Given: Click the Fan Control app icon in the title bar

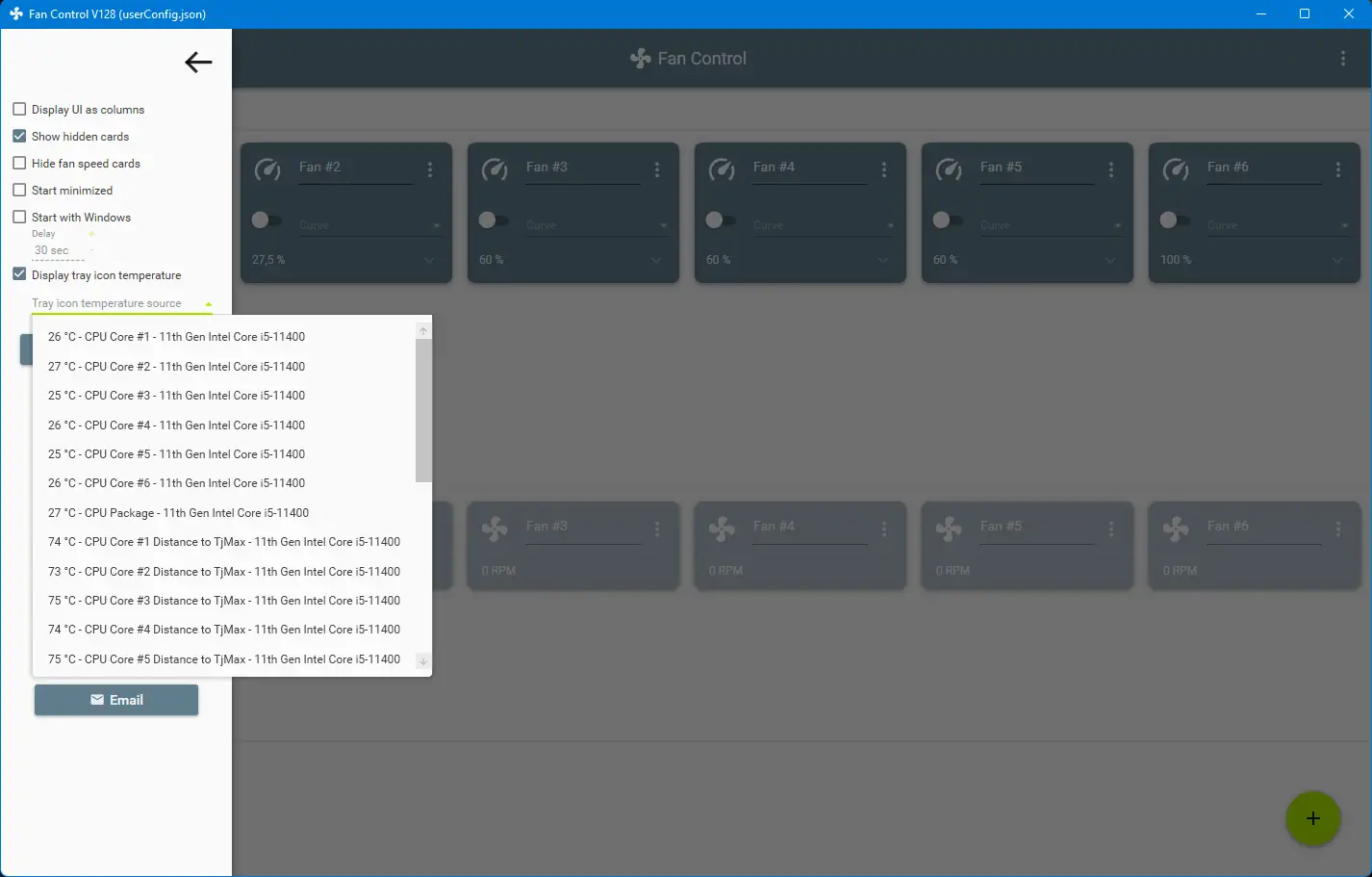Looking at the screenshot, I should point(16,13).
